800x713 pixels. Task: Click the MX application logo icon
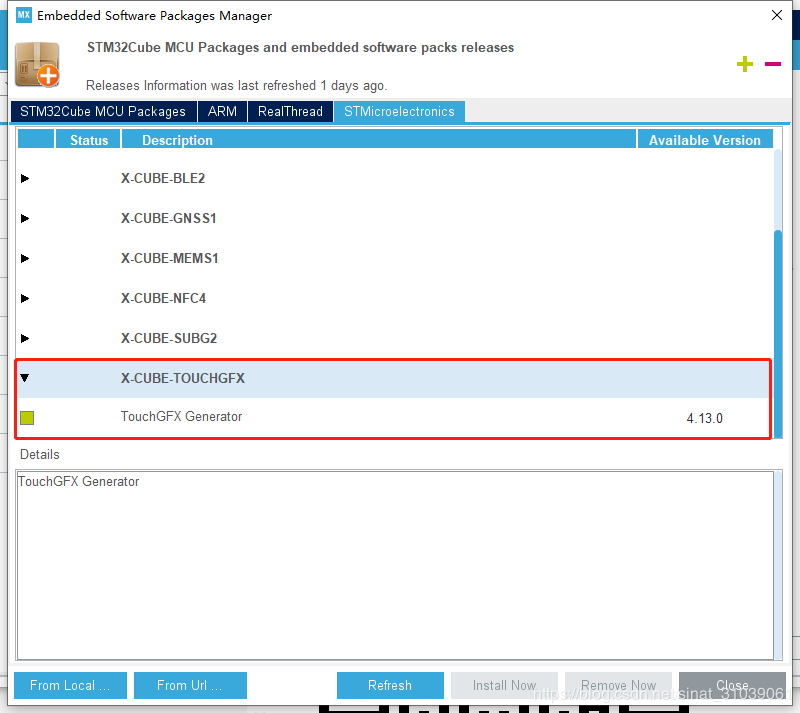click(23, 15)
